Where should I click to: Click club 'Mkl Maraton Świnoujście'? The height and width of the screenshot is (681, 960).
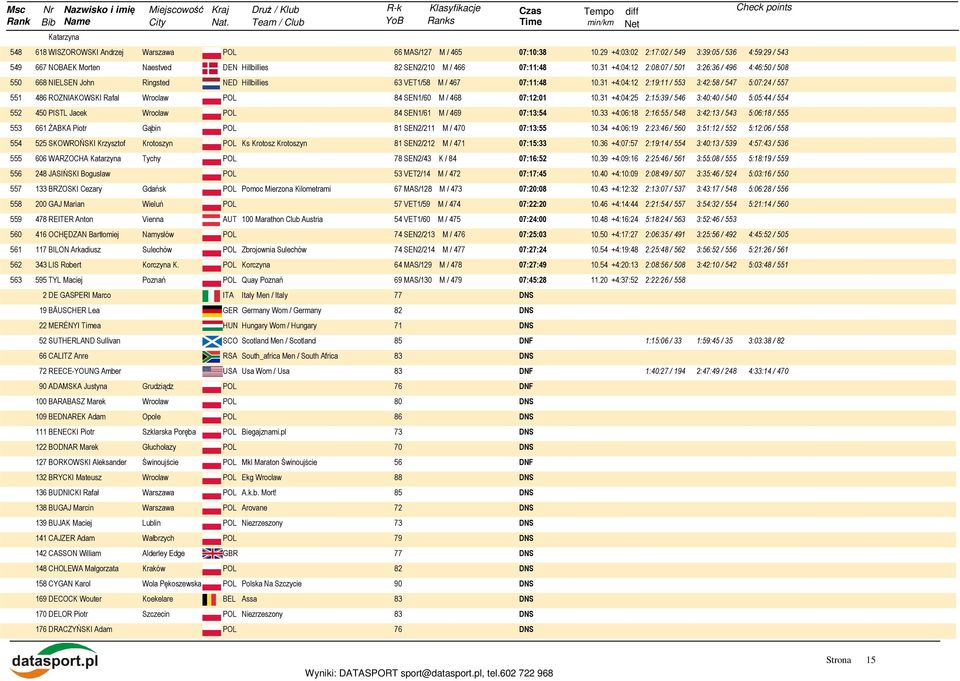(x=279, y=462)
